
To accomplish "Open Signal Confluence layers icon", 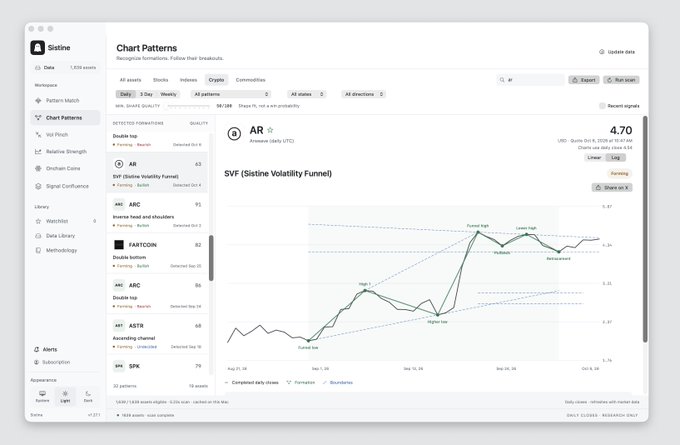I will coord(38,186).
